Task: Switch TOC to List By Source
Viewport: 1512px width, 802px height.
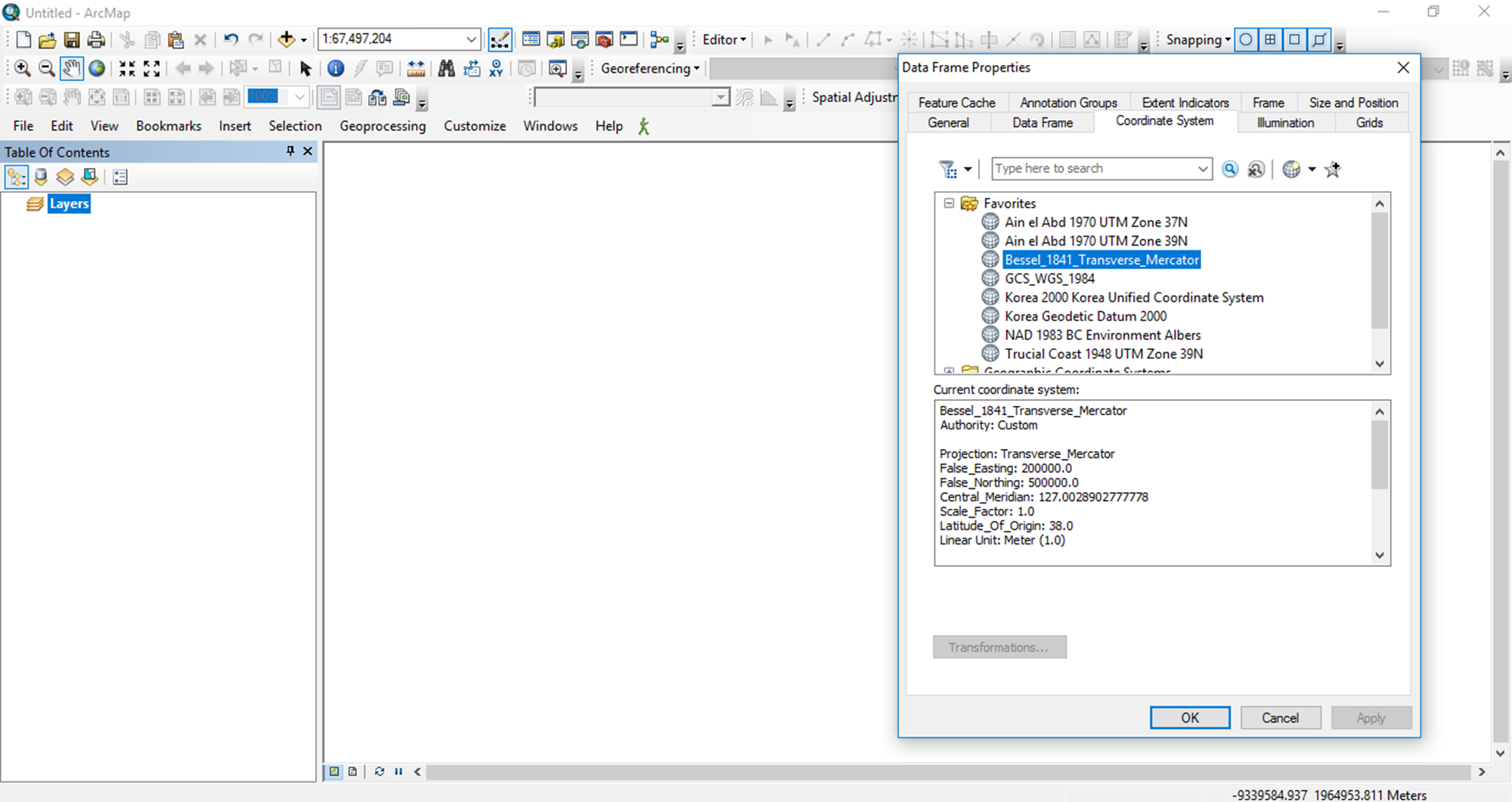Action: 41,177
